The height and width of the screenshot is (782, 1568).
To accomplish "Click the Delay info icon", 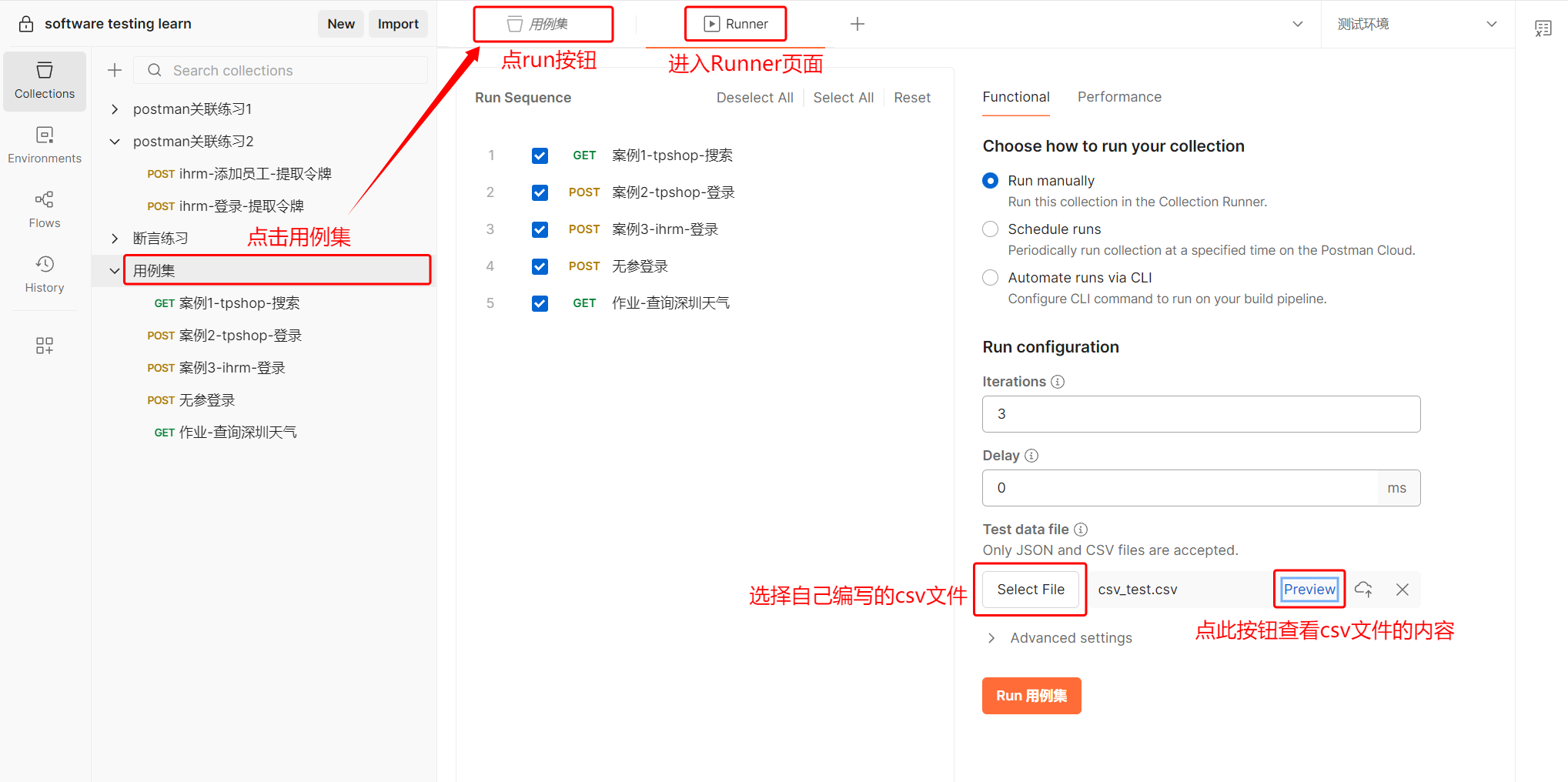I will click(1032, 456).
